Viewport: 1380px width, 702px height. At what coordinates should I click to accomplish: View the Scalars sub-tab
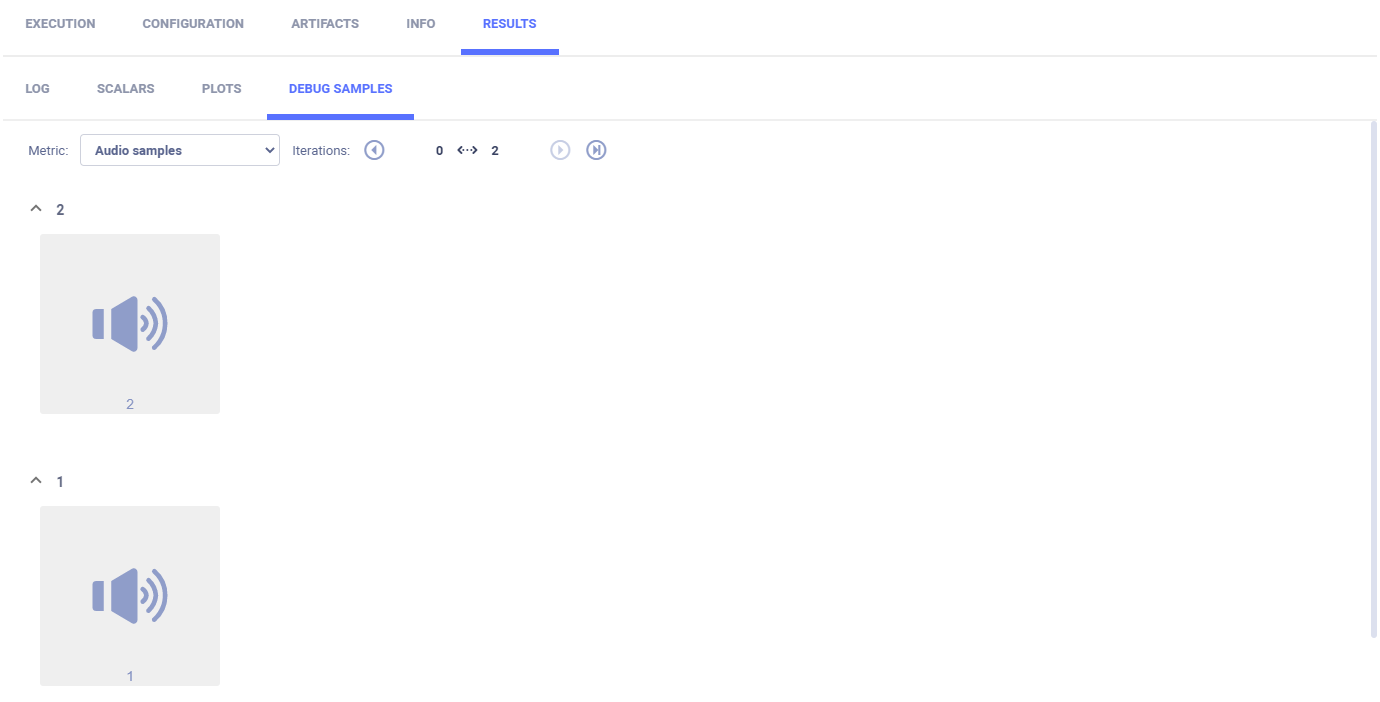[125, 89]
